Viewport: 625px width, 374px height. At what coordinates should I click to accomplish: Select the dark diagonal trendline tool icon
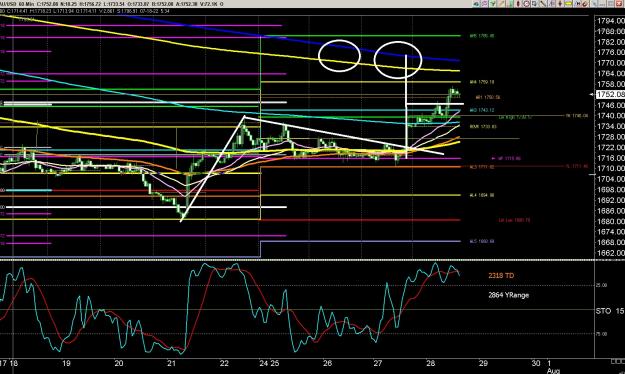coord(542,4)
